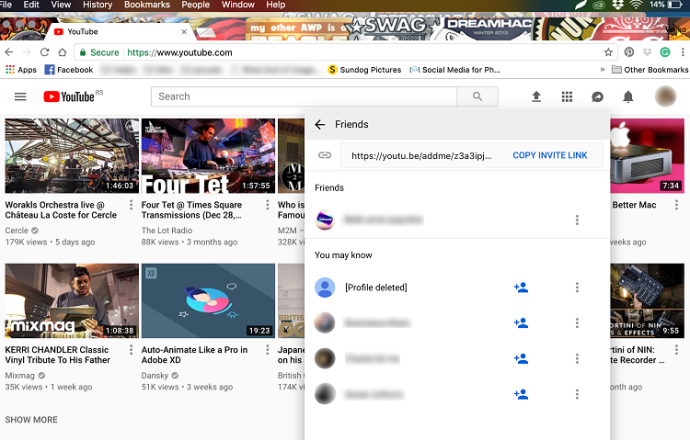Open the Apps bookmarks shortcut

(x=21, y=70)
